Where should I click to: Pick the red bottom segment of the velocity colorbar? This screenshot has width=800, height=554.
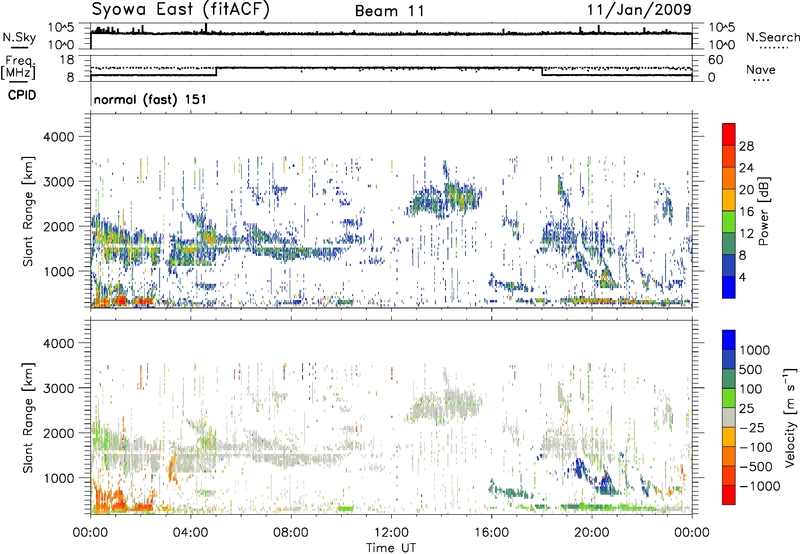[729, 495]
